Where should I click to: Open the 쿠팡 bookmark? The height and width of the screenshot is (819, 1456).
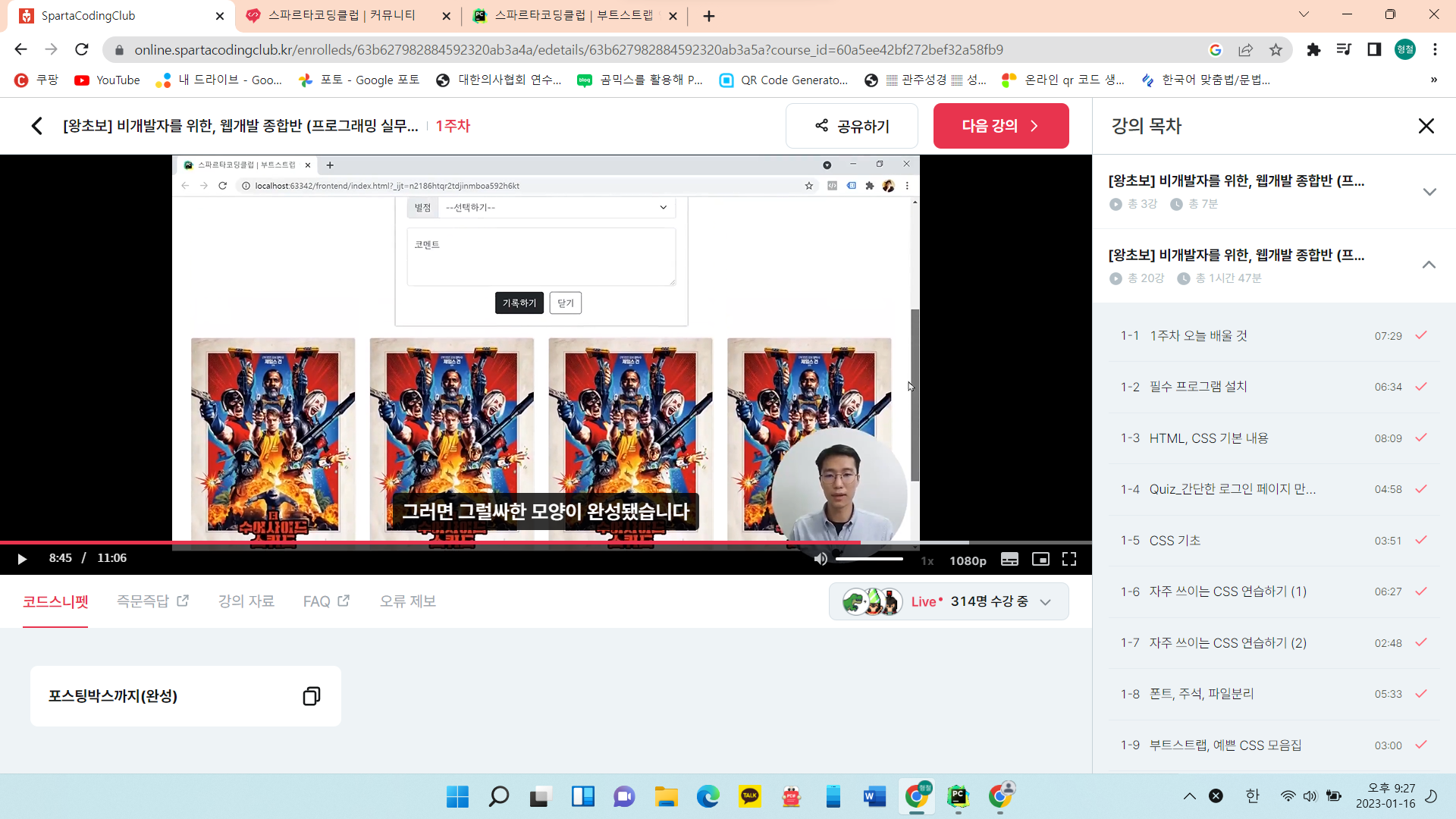[37, 80]
